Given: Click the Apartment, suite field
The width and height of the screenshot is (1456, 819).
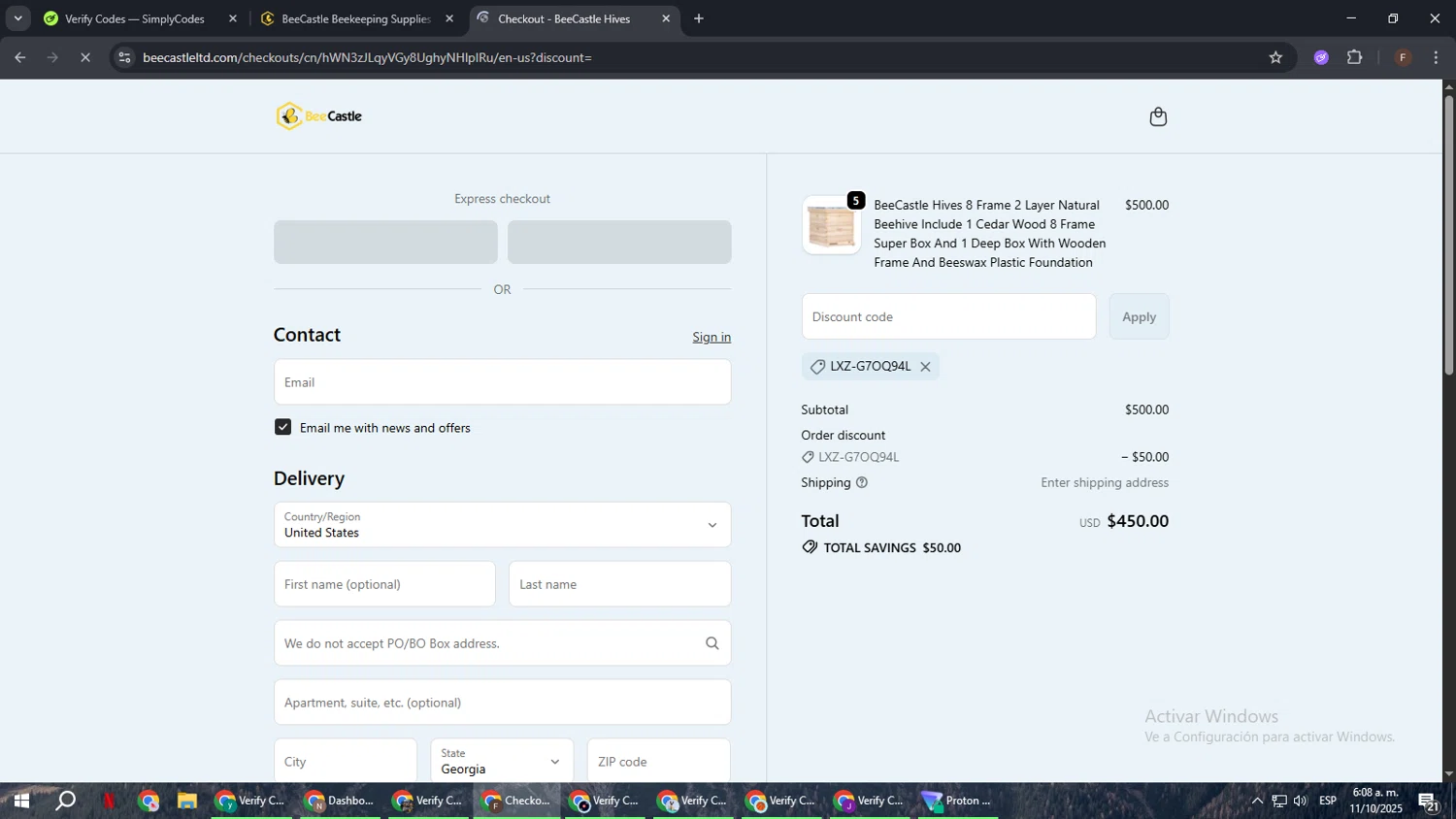Looking at the screenshot, I should click(x=502, y=703).
